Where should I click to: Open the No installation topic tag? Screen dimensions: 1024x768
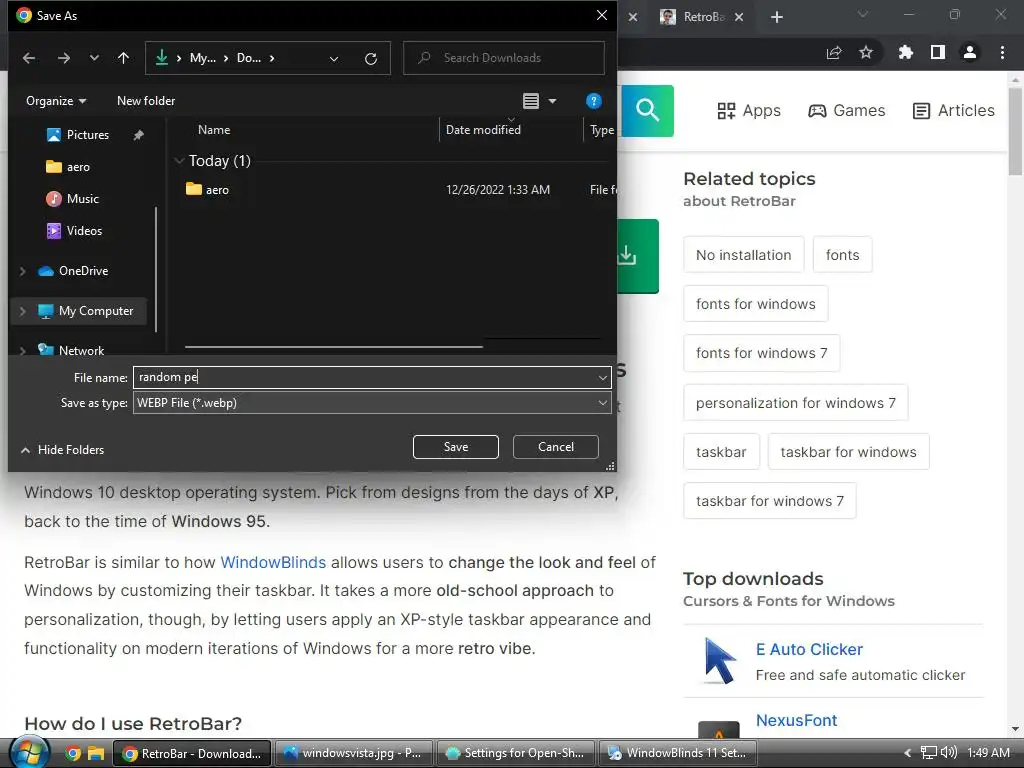(744, 255)
